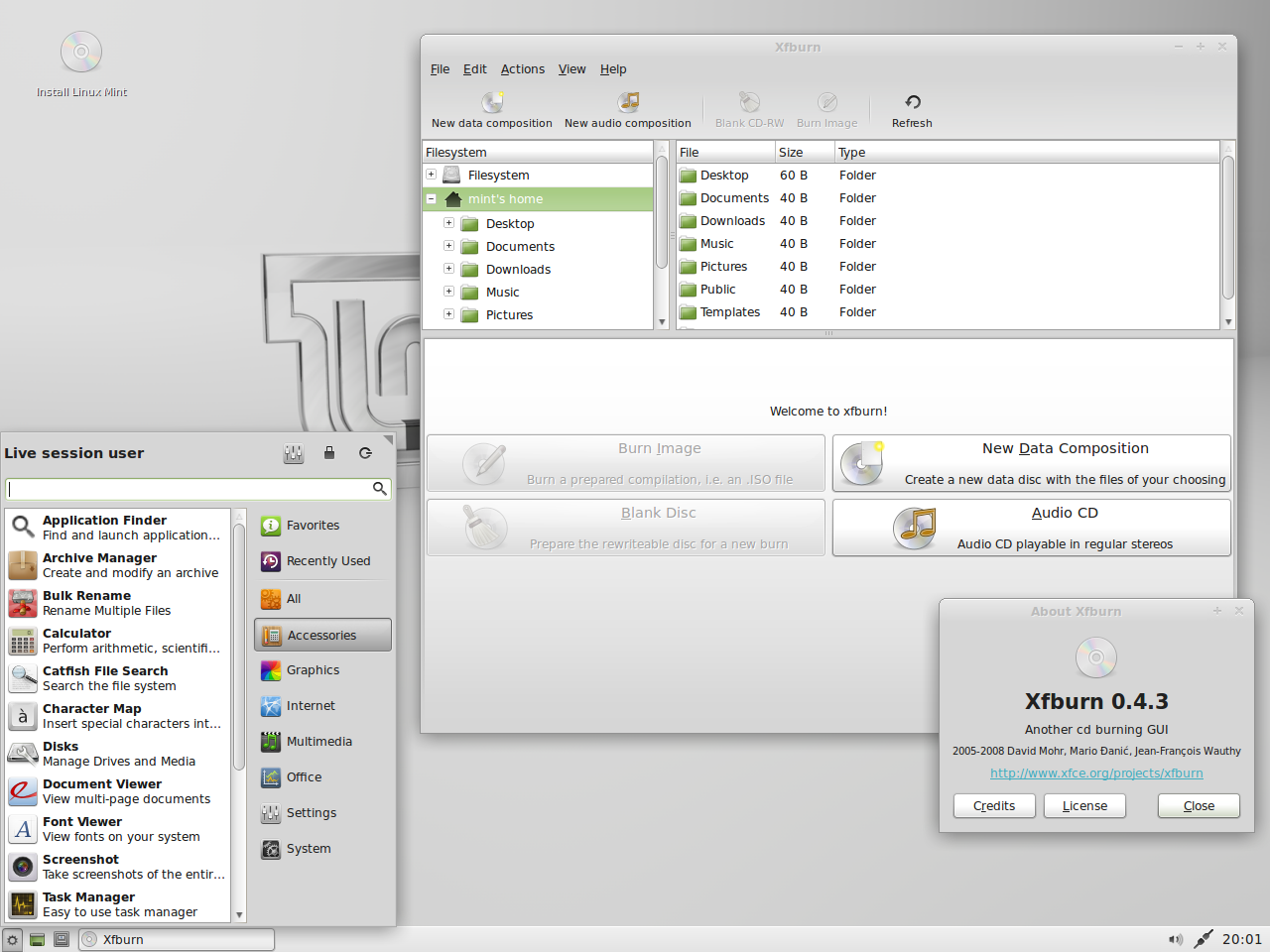1270x952 pixels.
Task: Open the Screenshot tool
Action: click(x=117, y=867)
